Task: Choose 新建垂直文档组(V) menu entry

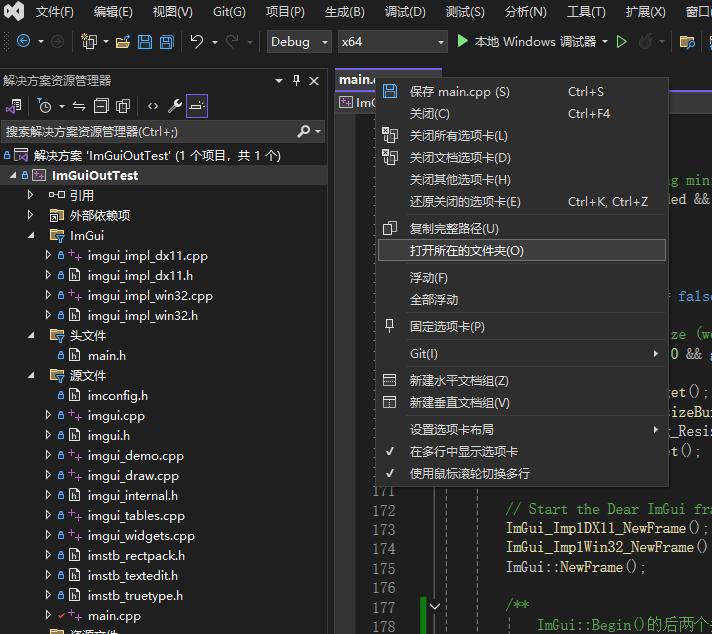Action: click(522, 402)
